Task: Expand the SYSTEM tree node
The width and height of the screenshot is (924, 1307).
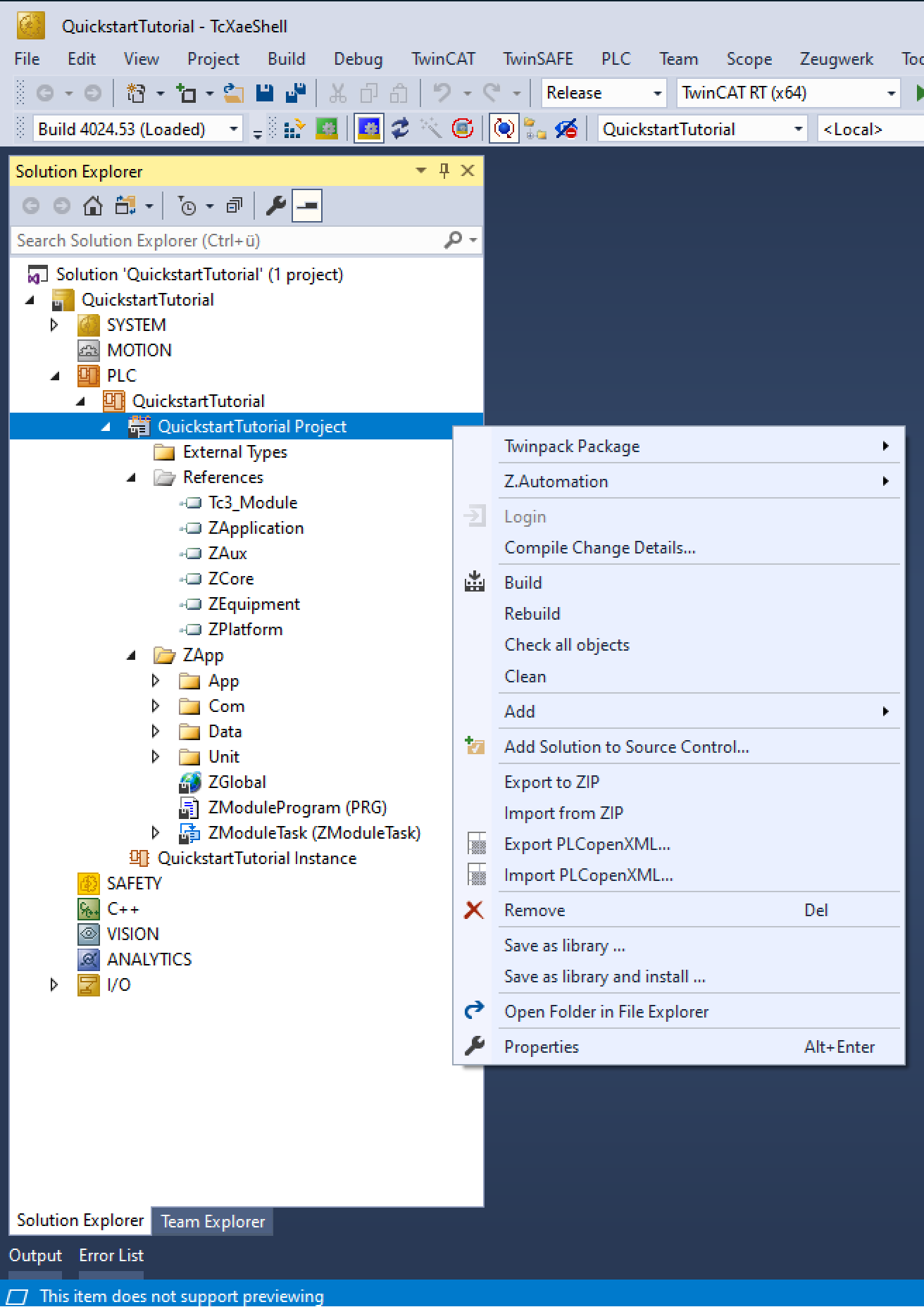Action: (54, 325)
